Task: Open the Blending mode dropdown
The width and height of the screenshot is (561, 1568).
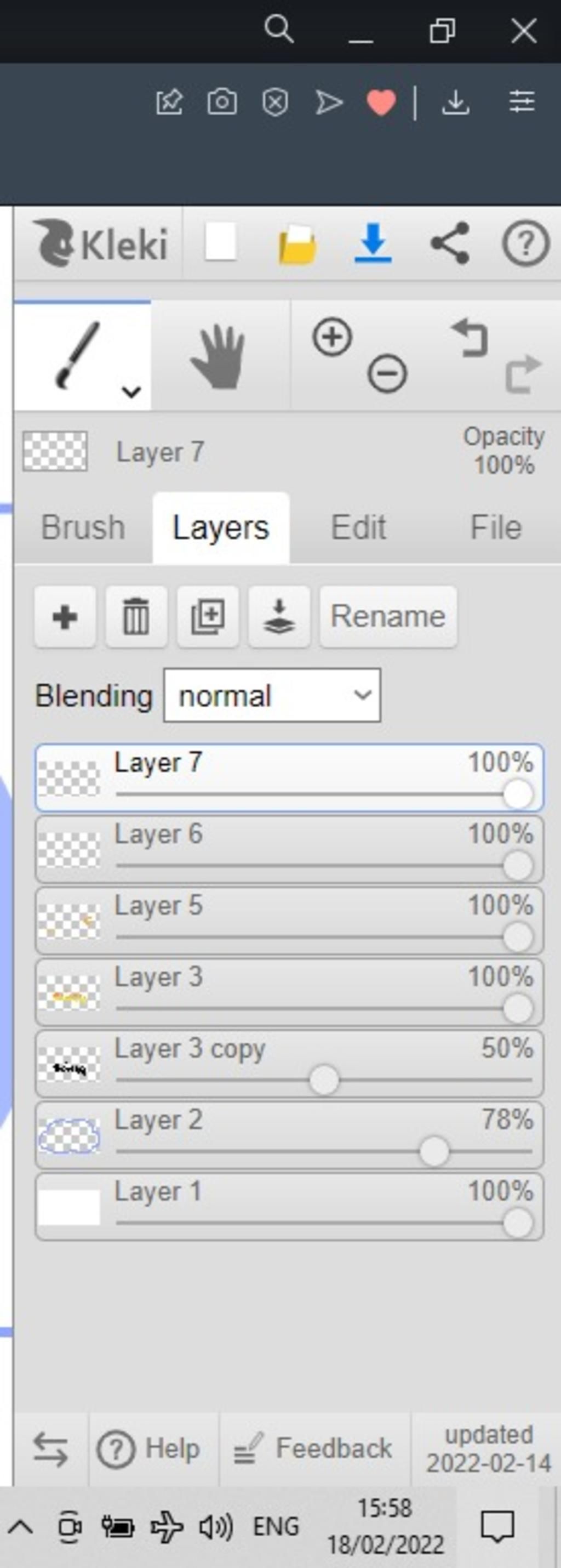Action: [x=272, y=695]
